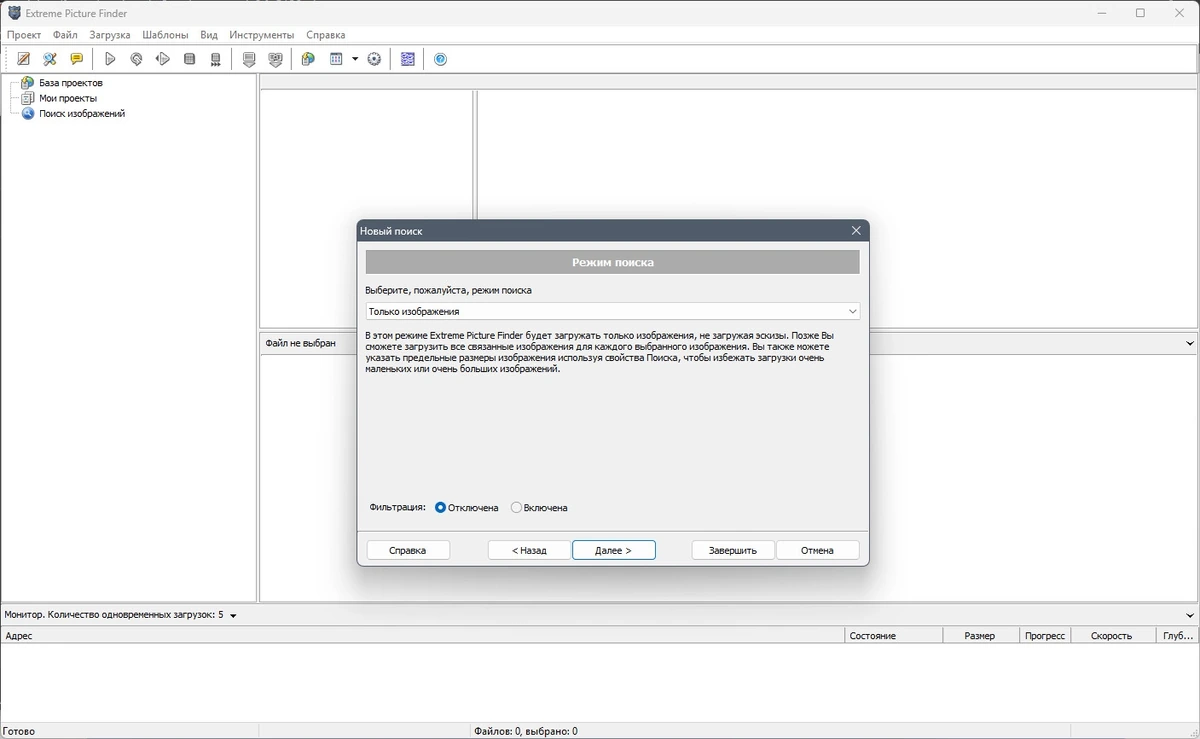Click the Состояние column header
This screenshot has width=1200, height=739.
coord(893,635)
